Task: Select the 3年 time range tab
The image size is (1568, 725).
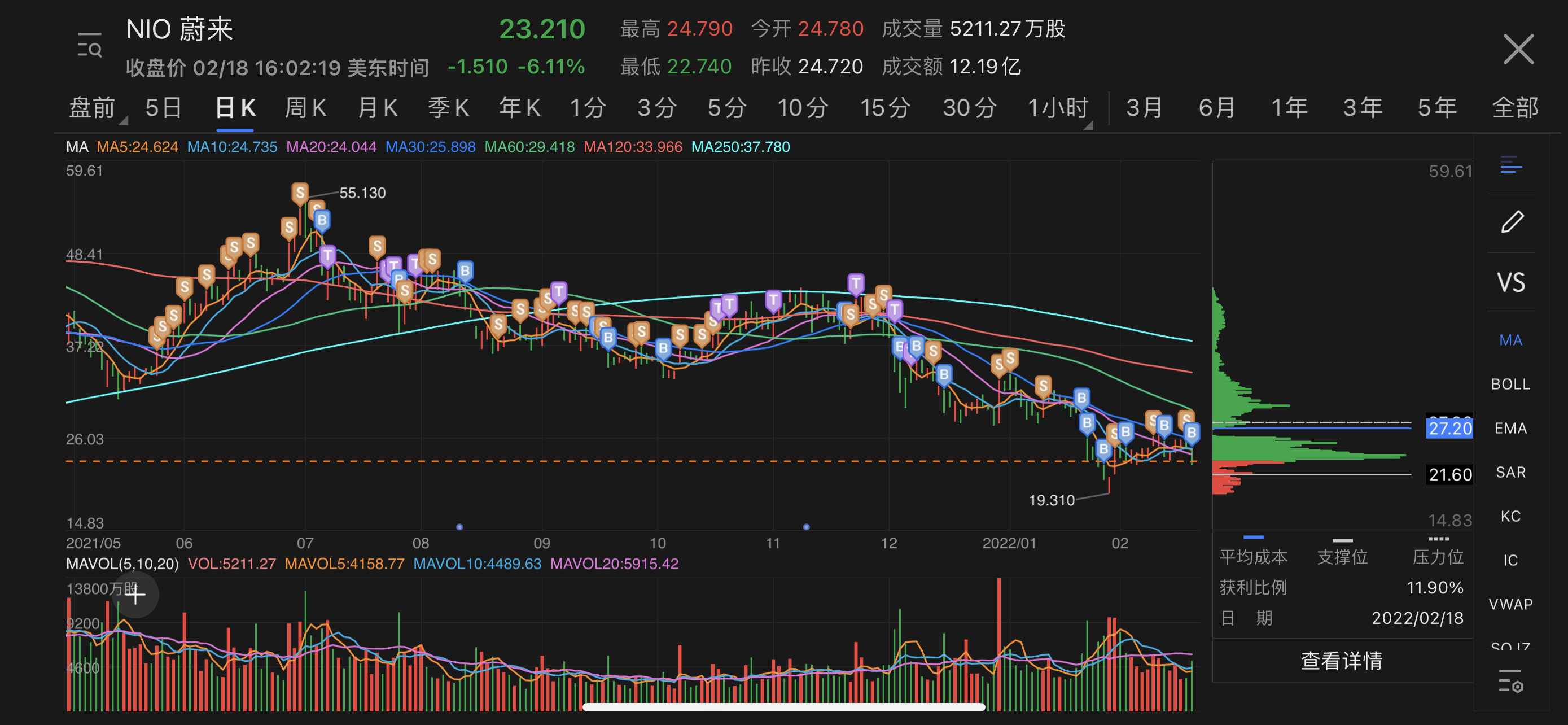Action: click(x=1361, y=108)
